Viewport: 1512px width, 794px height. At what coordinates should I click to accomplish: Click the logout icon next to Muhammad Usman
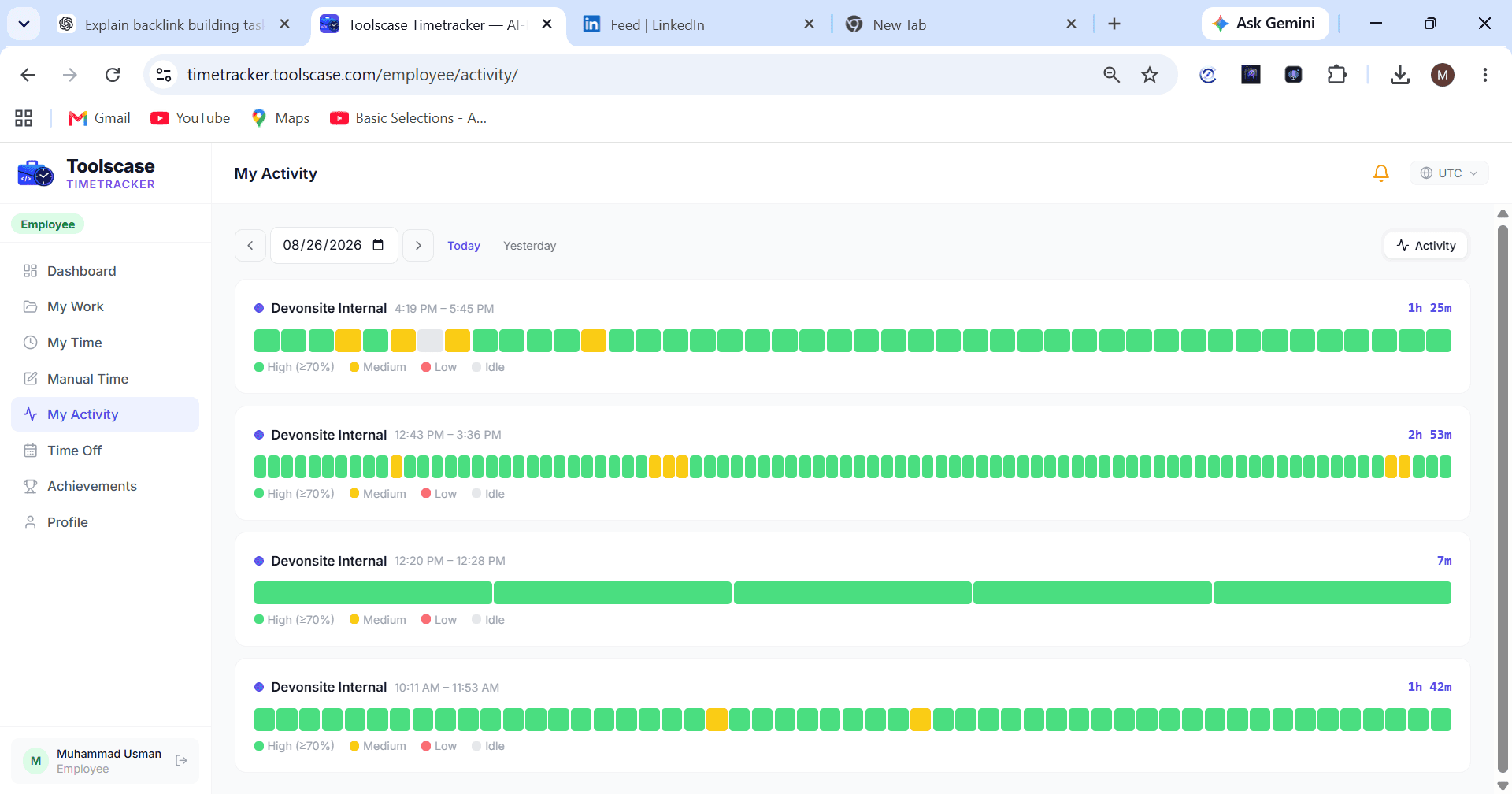click(181, 761)
